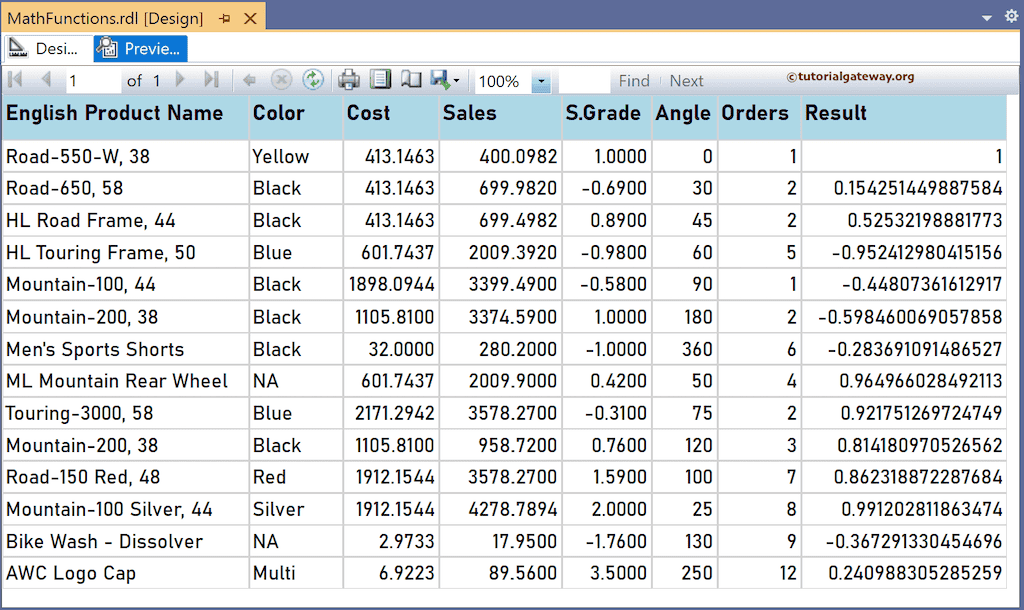The image size is (1024, 610).
Task: Navigate back to parent report
Action: point(248,80)
